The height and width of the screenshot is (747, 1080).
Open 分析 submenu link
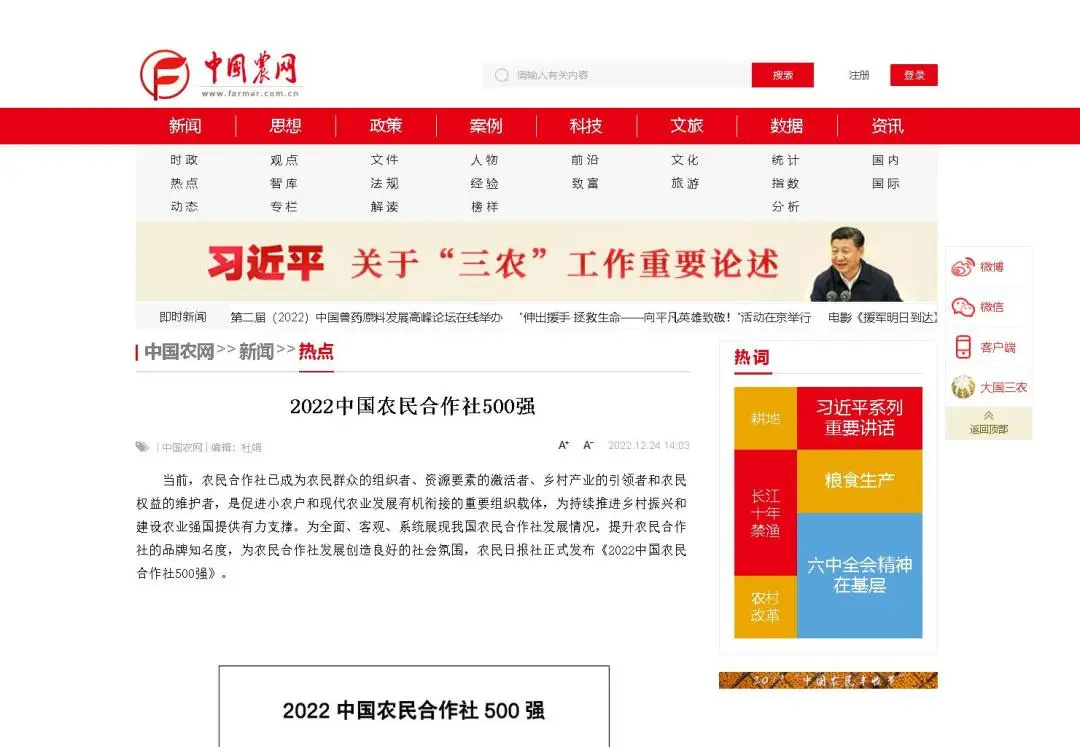(x=786, y=207)
